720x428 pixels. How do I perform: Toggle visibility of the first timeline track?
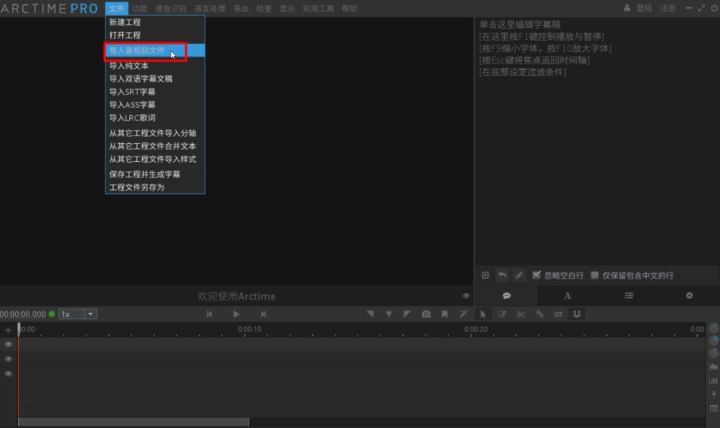tap(9, 344)
